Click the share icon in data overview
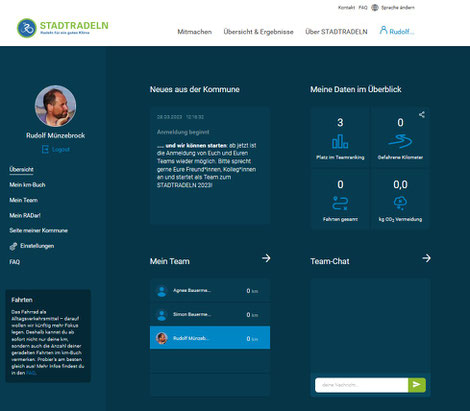The width and height of the screenshot is (470, 411). tap(422, 115)
